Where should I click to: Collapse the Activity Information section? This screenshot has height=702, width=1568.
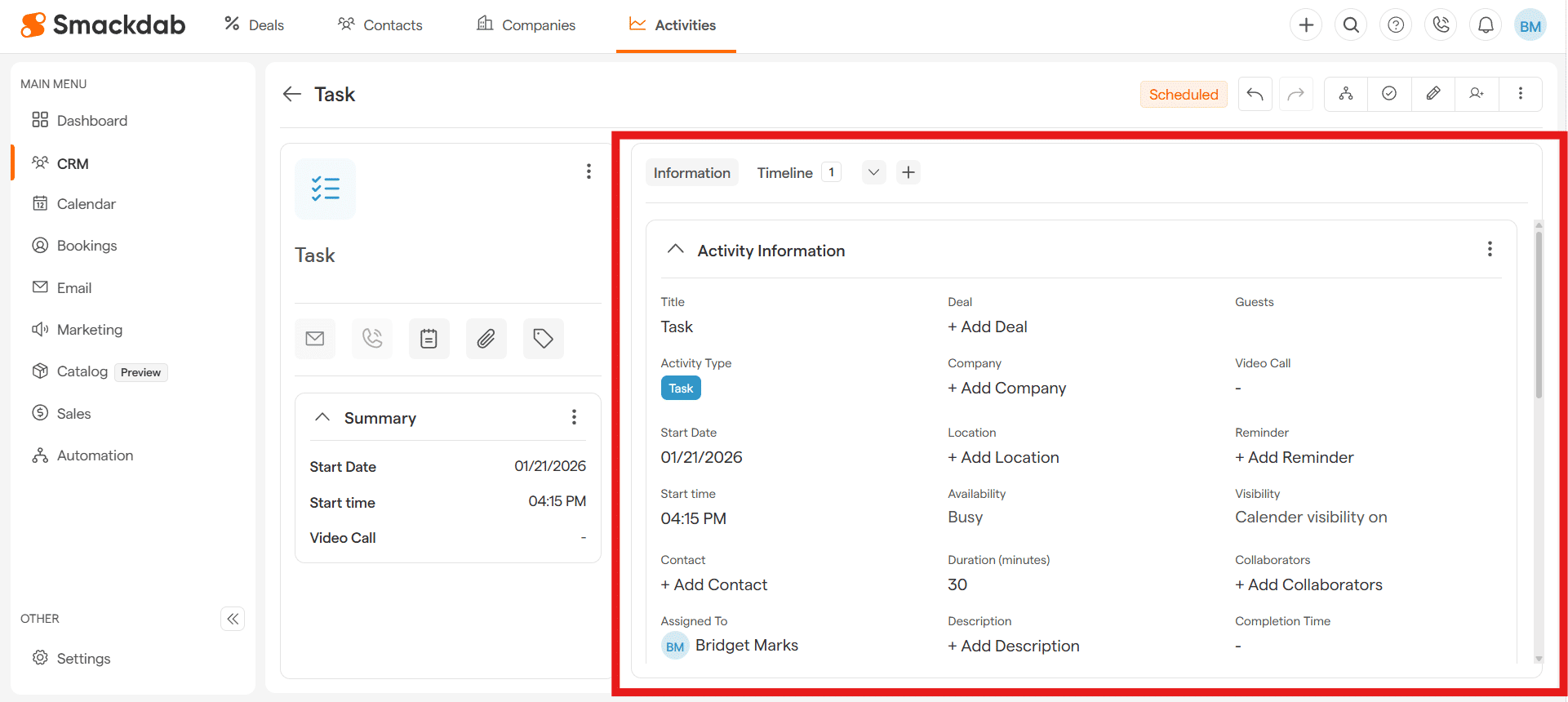point(675,250)
